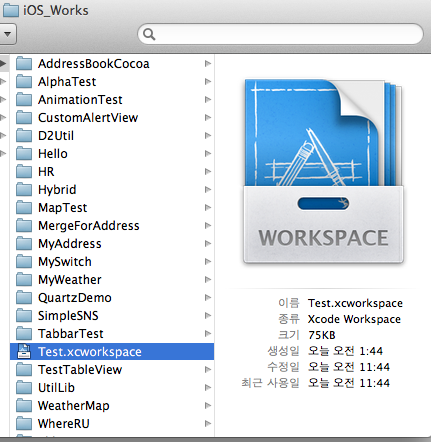The width and height of the screenshot is (431, 442).
Task: Select the TabbarTest folder name
Action: click(71, 334)
